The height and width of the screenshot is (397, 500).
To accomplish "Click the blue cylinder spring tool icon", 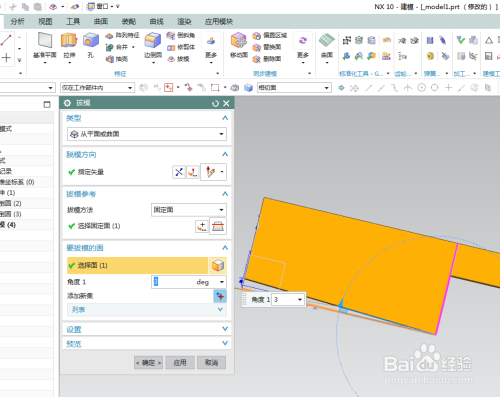I will 430,40.
